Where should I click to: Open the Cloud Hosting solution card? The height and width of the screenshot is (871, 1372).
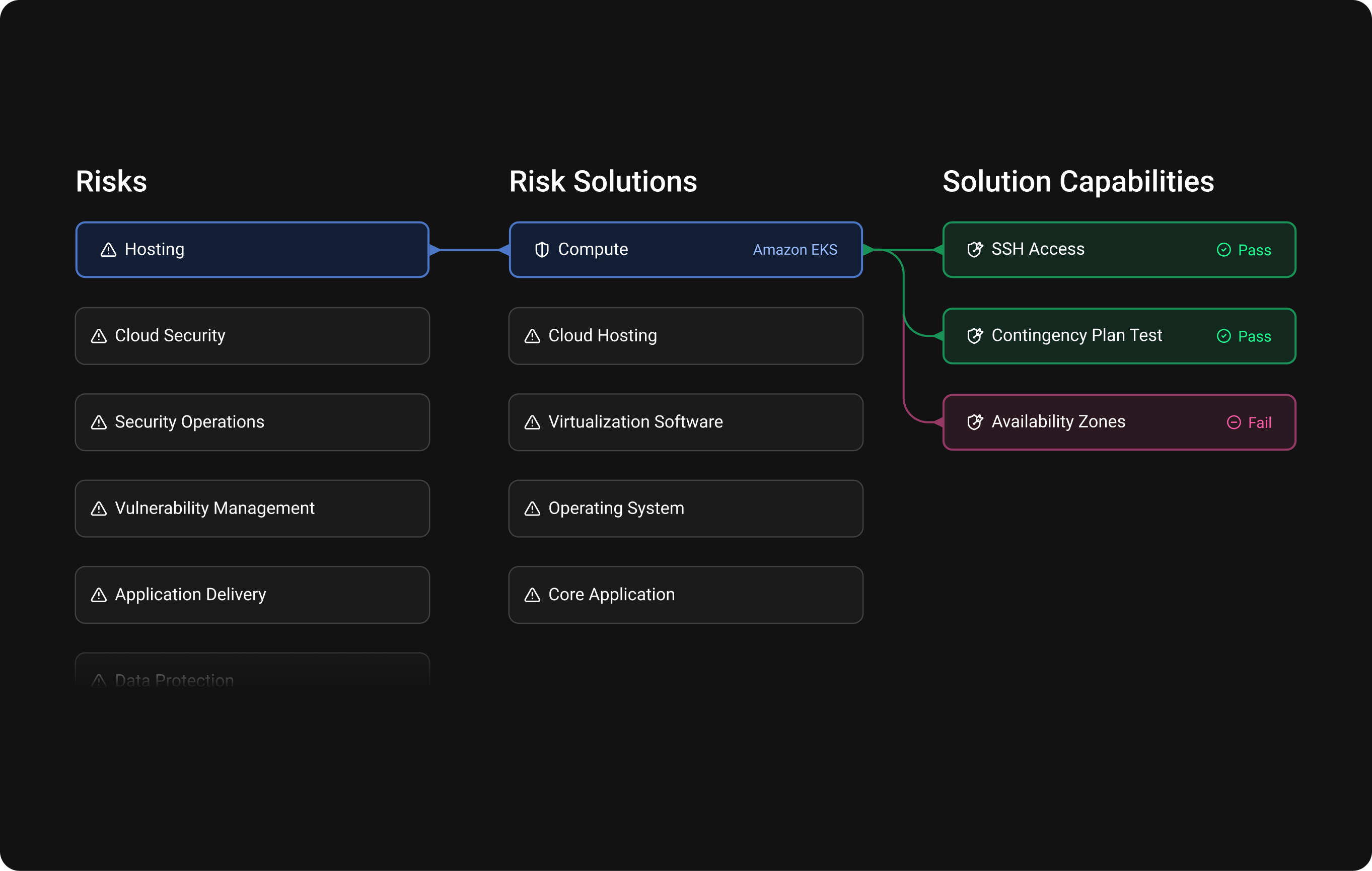point(686,336)
